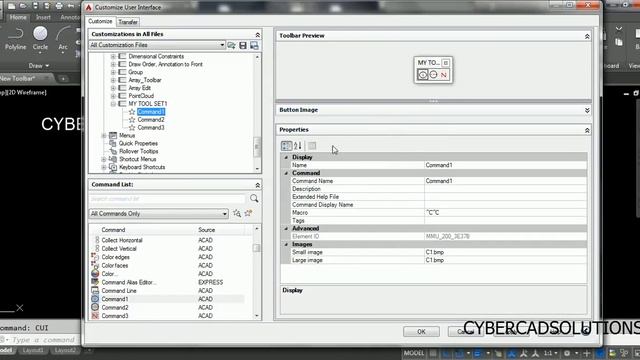
Task: Select Arc tool in AutoCAD ribbon
Action: pyautogui.click(x=63, y=38)
